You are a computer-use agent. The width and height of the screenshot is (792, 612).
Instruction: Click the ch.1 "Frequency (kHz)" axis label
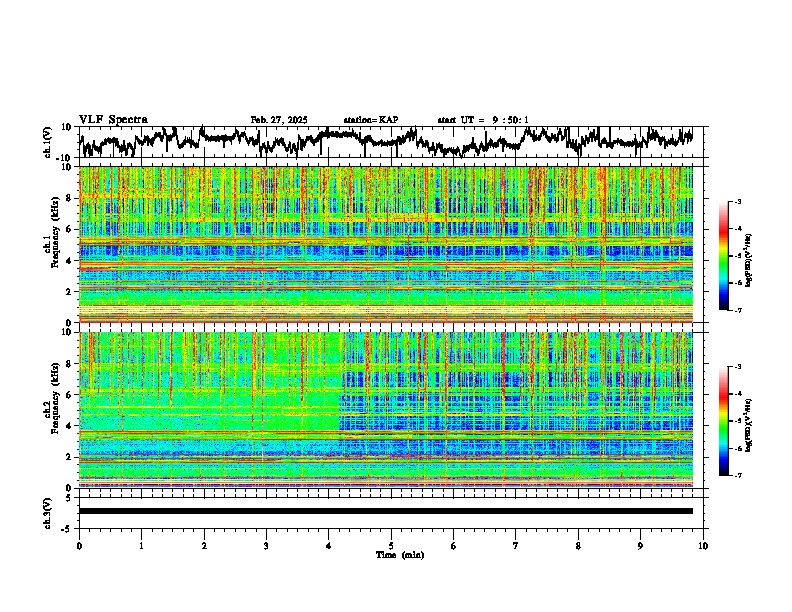point(56,233)
